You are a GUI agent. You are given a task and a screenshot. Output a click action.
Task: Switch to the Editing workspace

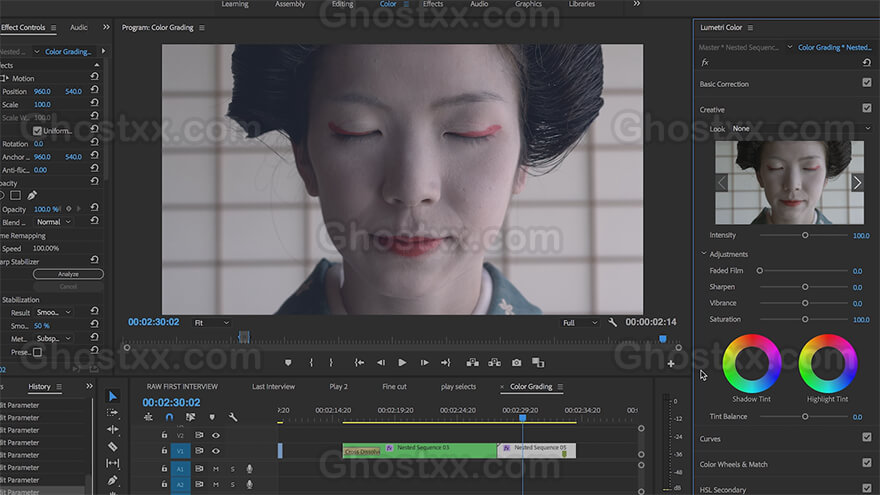(342, 4)
